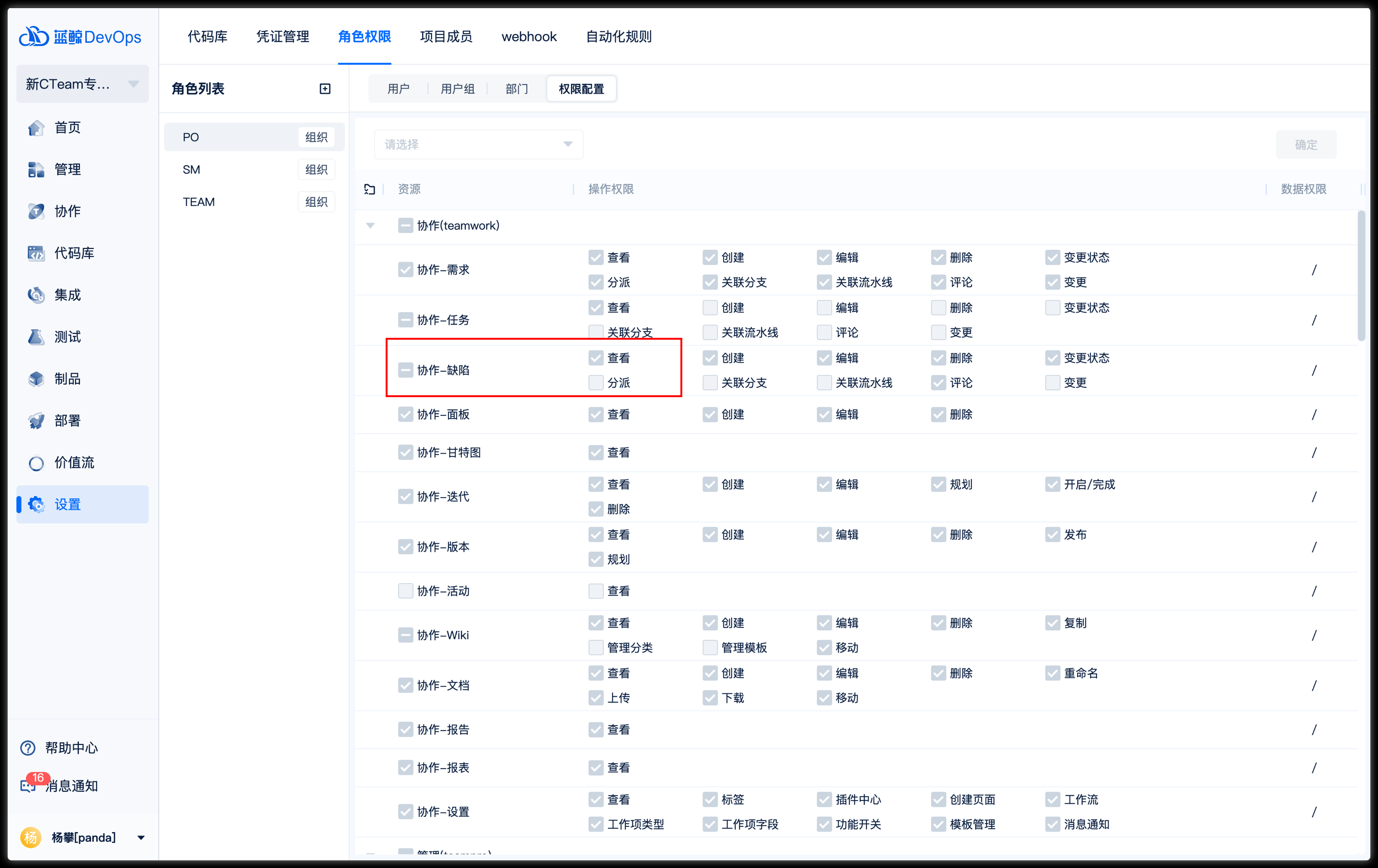Switch to the 凭证管理 tab
Image resolution: width=1378 pixels, height=868 pixels.
coord(283,37)
